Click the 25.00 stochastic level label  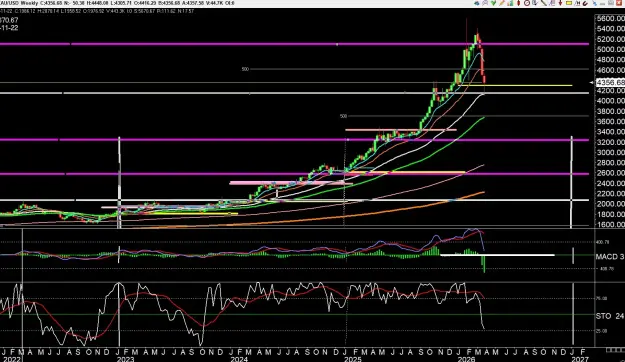[601, 331]
